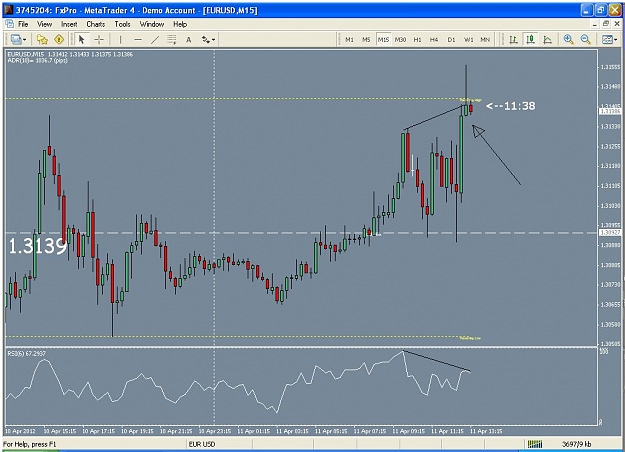The image size is (625, 452).
Task: Click the Arrows objects icon
Action: click(206, 39)
